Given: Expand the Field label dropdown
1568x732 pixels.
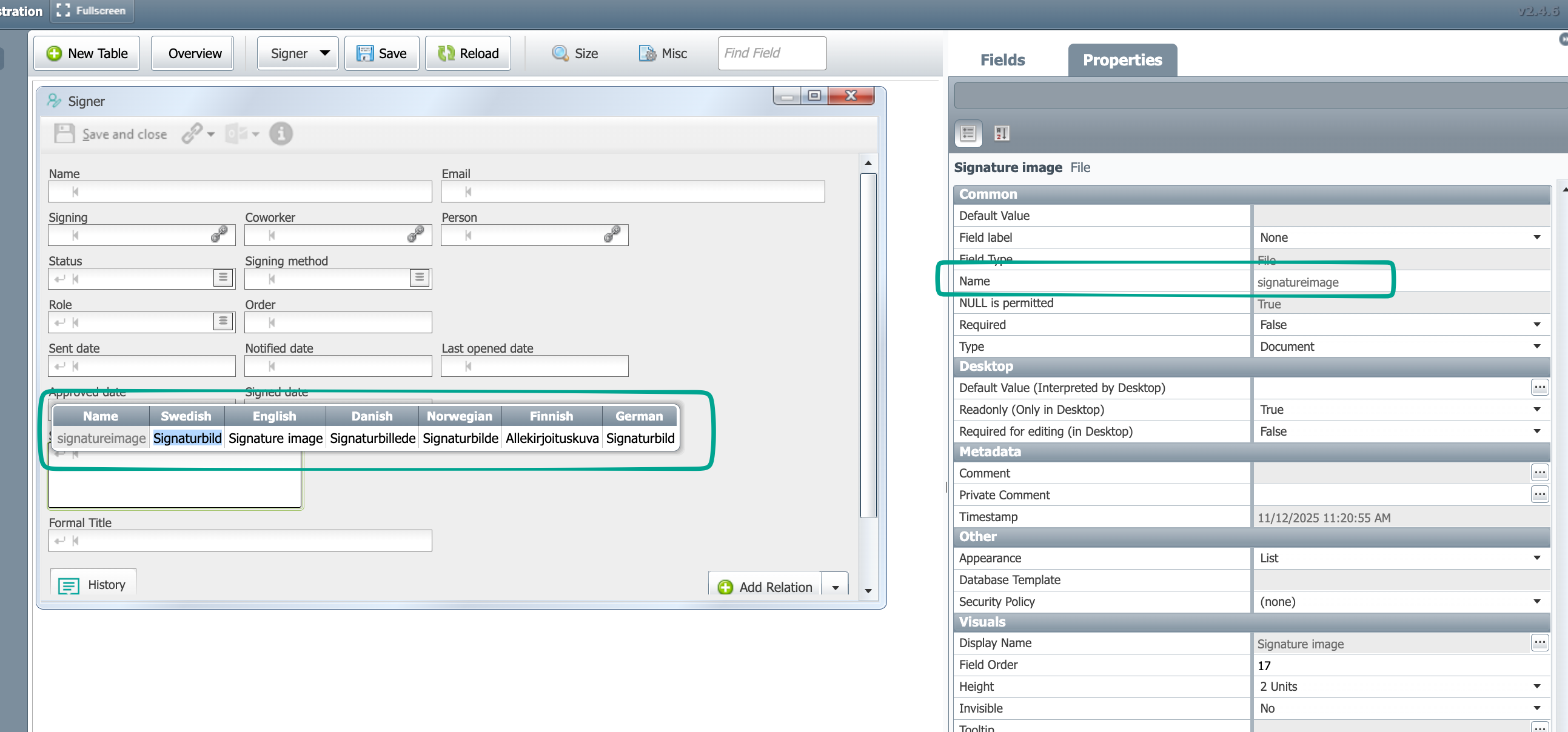Looking at the screenshot, I should point(1536,238).
